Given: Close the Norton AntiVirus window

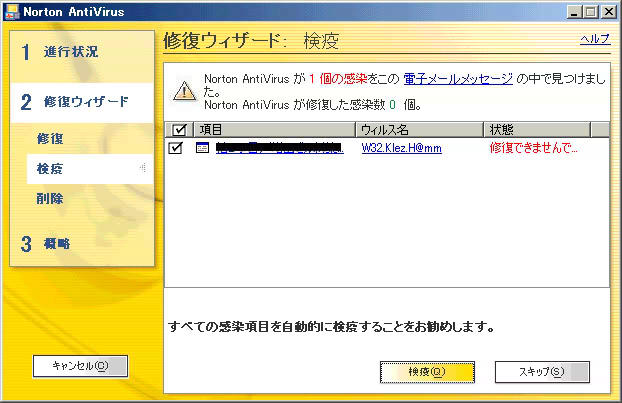Looking at the screenshot, I should coord(609,12).
